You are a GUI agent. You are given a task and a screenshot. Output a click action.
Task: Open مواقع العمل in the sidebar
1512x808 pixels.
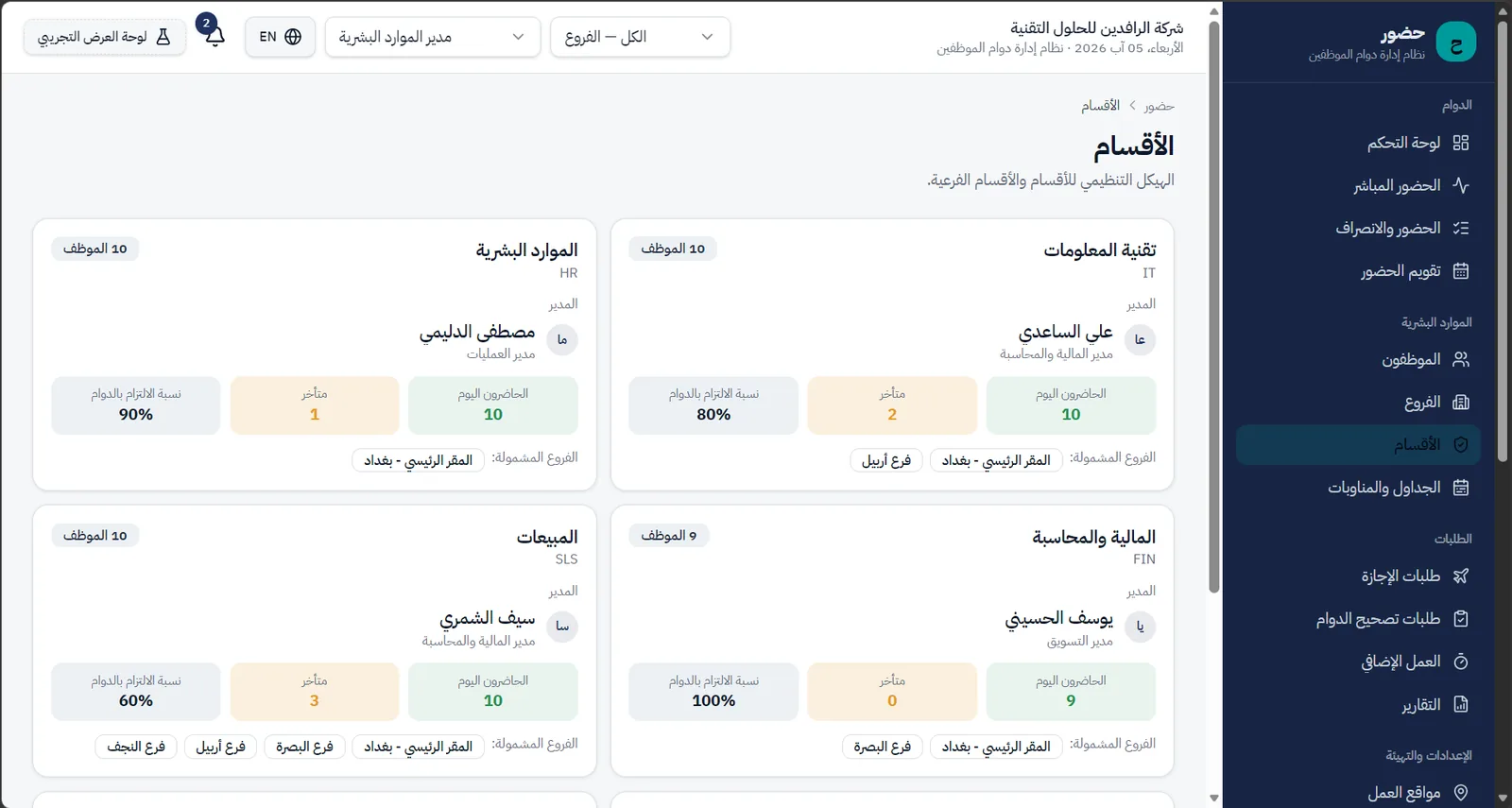pyautogui.click(x=1358, y=792)
